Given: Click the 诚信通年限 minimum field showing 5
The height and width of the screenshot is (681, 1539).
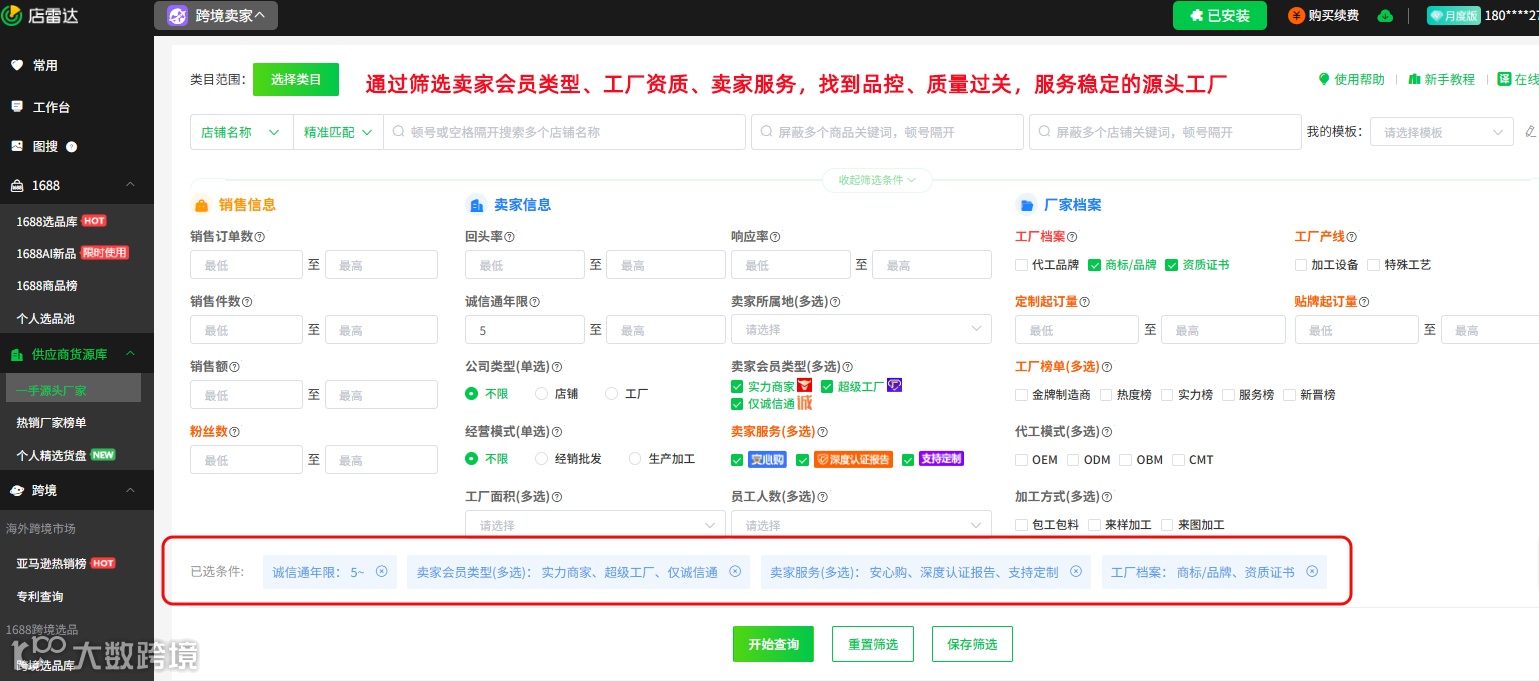Looking at the screenshot, I should (524, 329).
